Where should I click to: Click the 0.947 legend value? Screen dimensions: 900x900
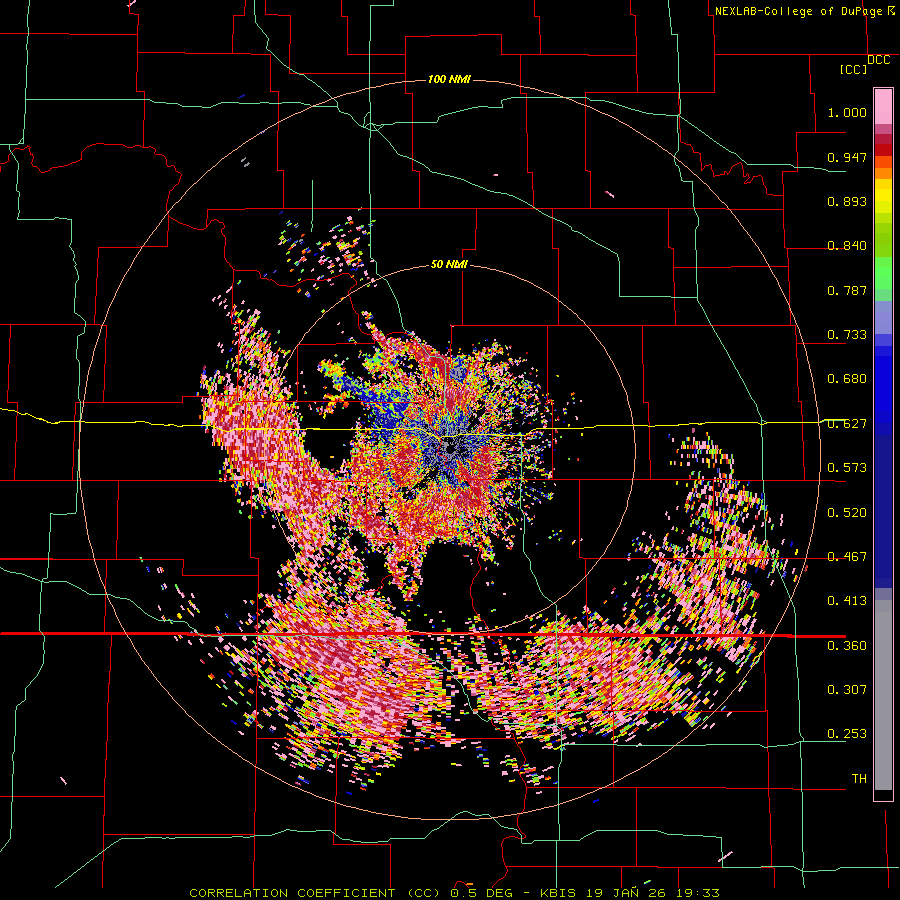point(847,157)
